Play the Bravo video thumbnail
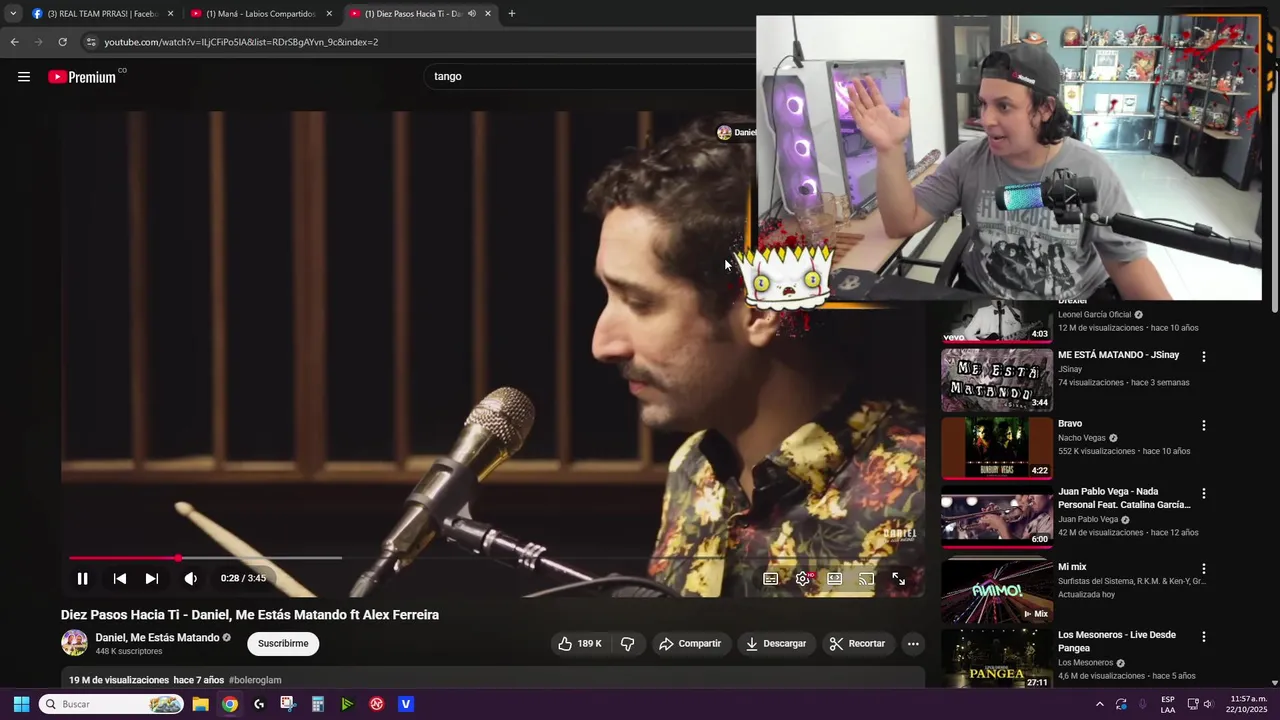1280x720 pixels. [x=997, y=447]
